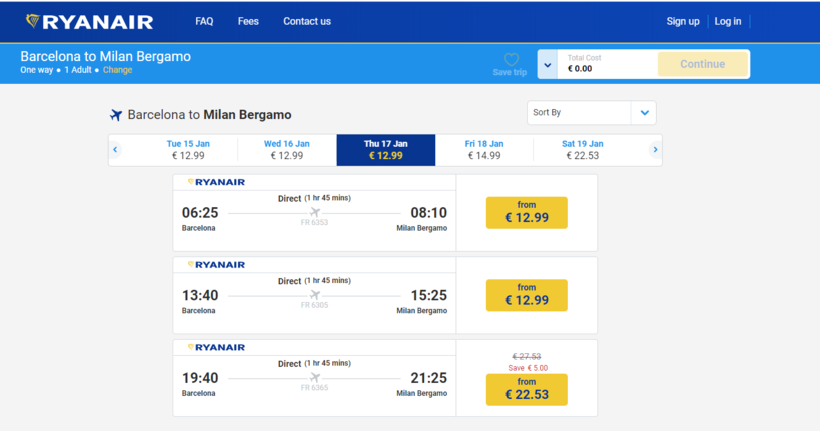
Task: Click the plane icon of flight FR 6305
Action: (314, 295)
